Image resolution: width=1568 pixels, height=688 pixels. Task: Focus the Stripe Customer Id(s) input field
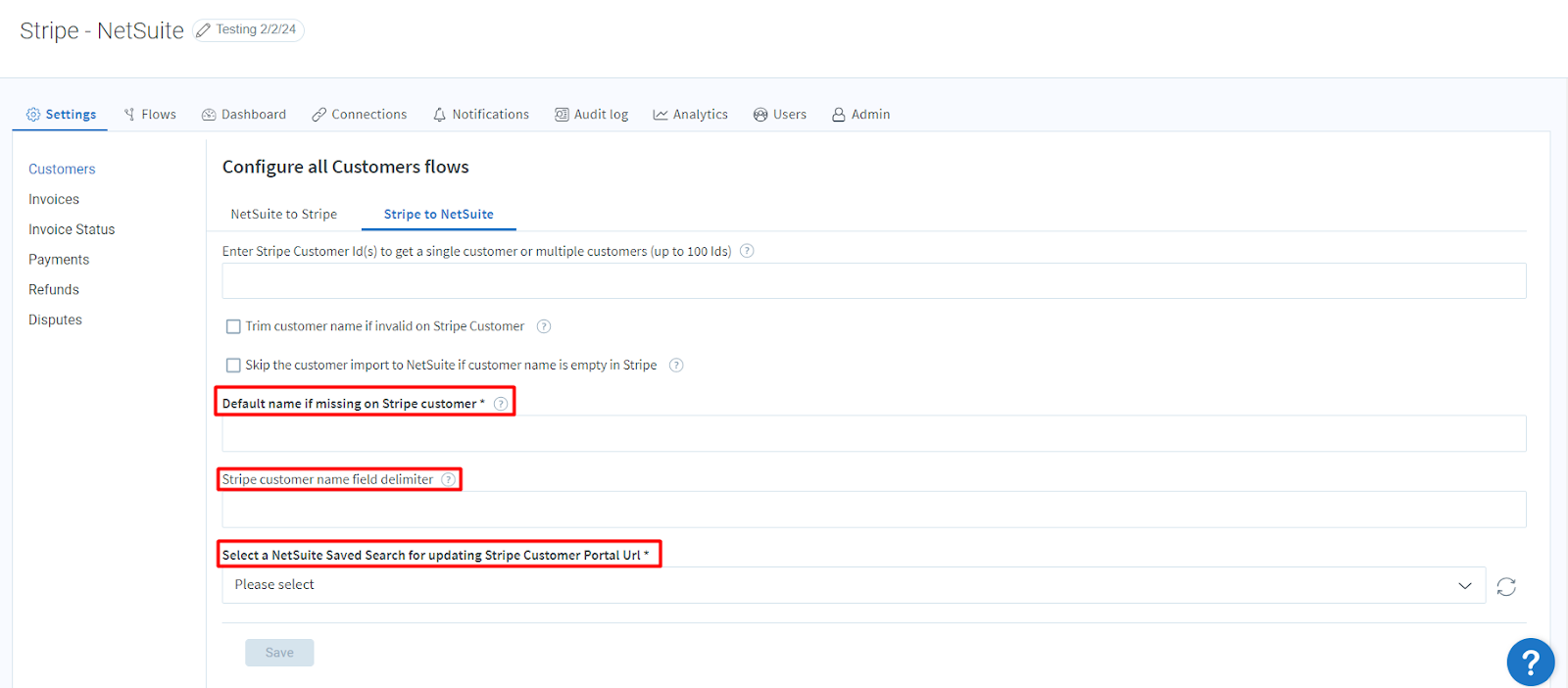click(874, 281)
